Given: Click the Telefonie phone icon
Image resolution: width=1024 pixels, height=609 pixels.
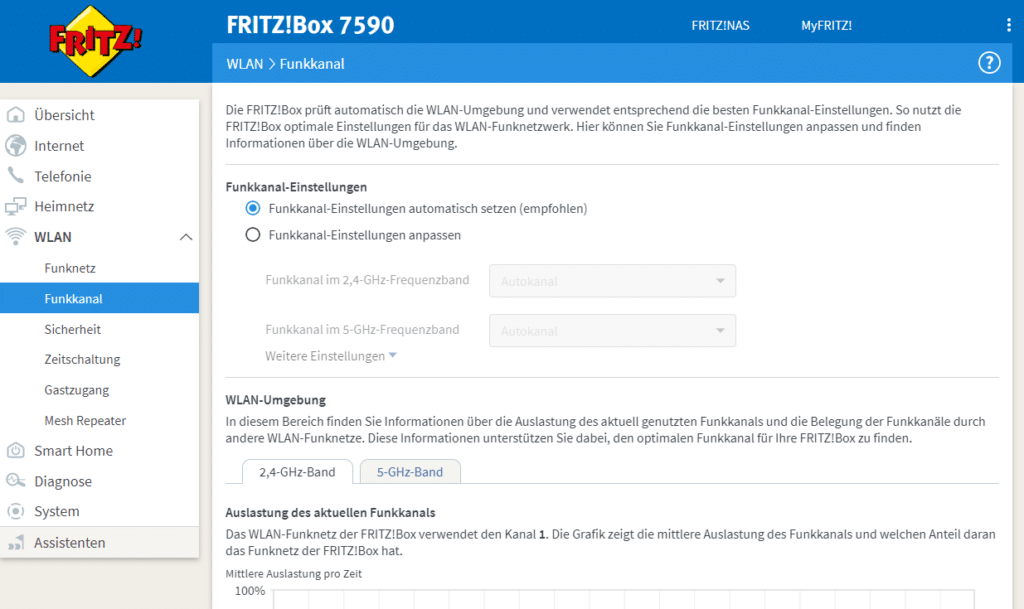Looking at the screenshot, I should click(x=16, y=176).
